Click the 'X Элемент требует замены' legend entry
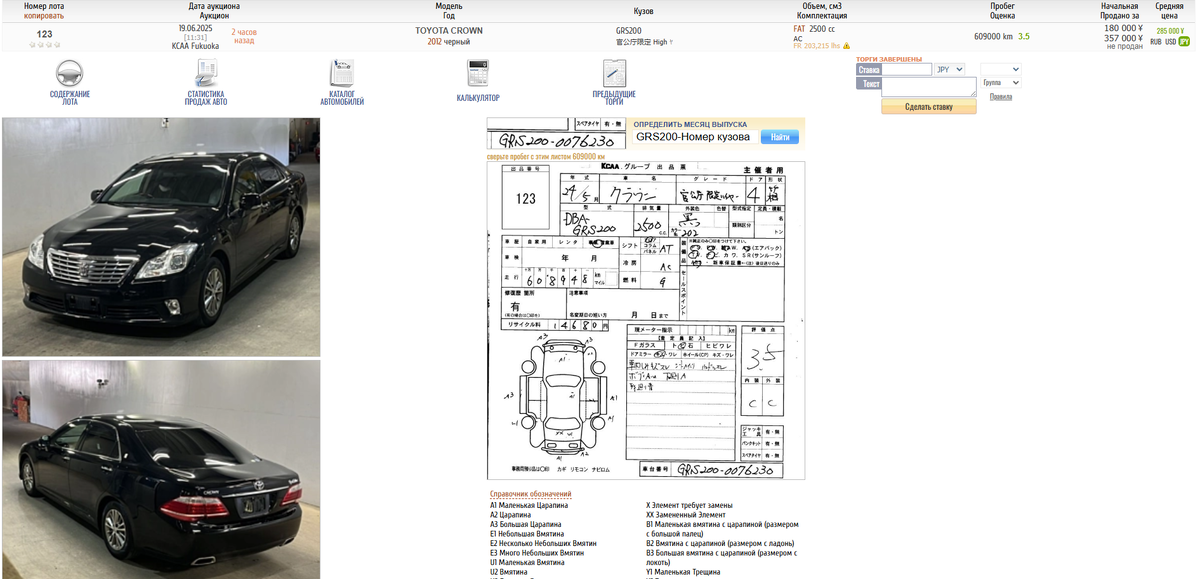 coord(689,506)
